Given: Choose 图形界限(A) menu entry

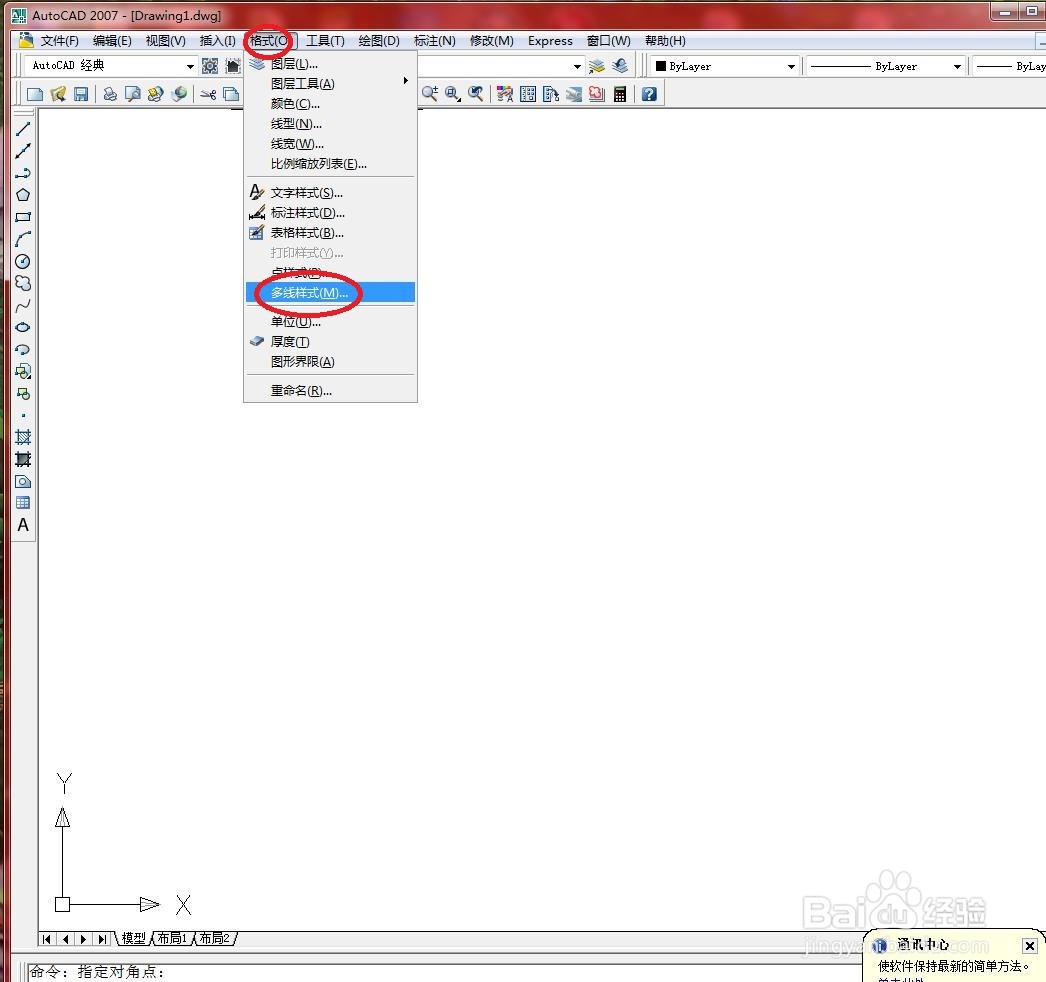Looking at the screenshot, I should pyautogui.click(x=330, y=362).
